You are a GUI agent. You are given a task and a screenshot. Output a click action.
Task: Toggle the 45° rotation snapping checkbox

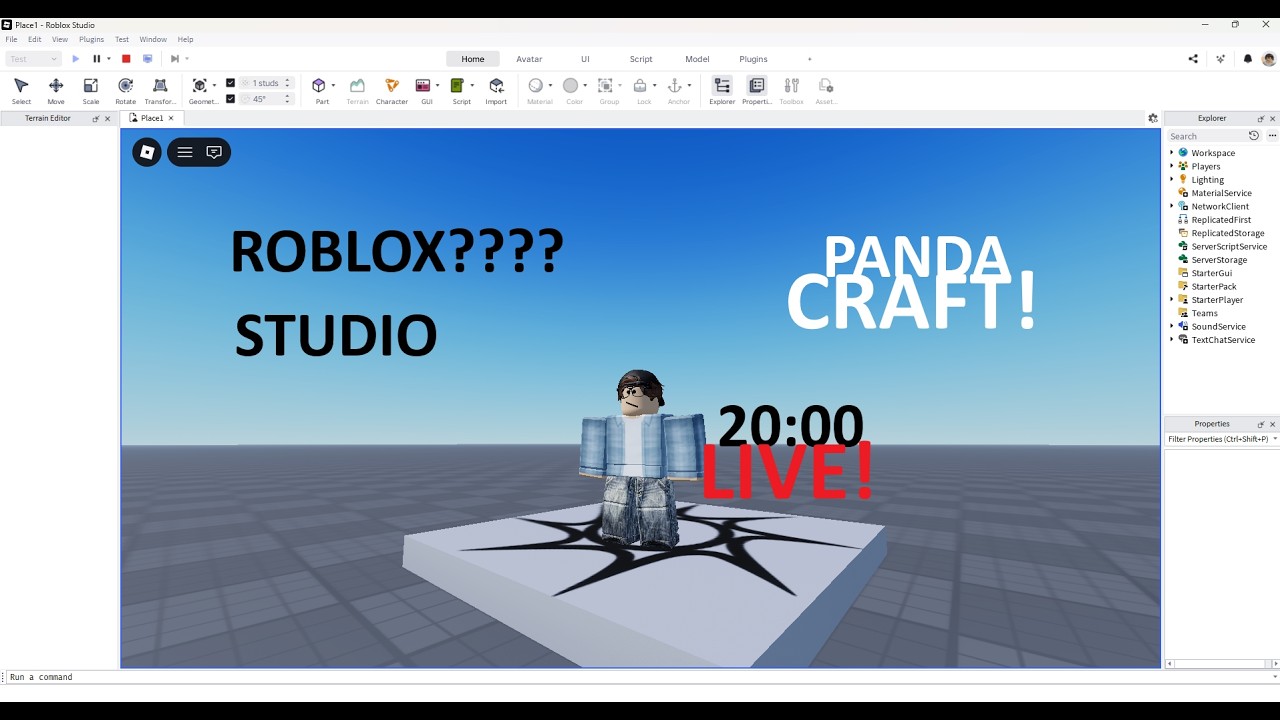(231, 99)
